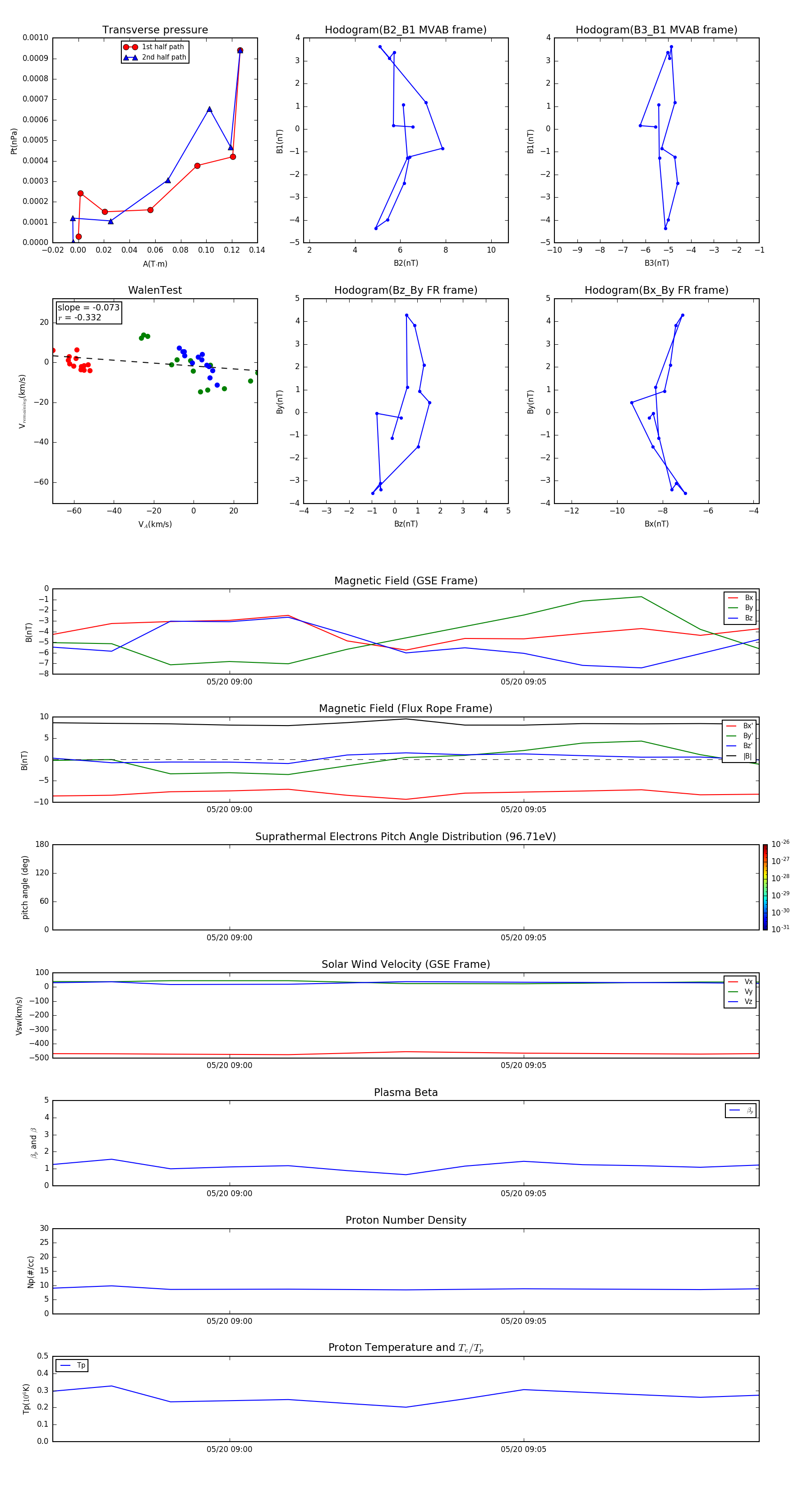Click the dashed regression line in WalenTest
This screenshot has width=812, height=1489.
coord(155,363)
